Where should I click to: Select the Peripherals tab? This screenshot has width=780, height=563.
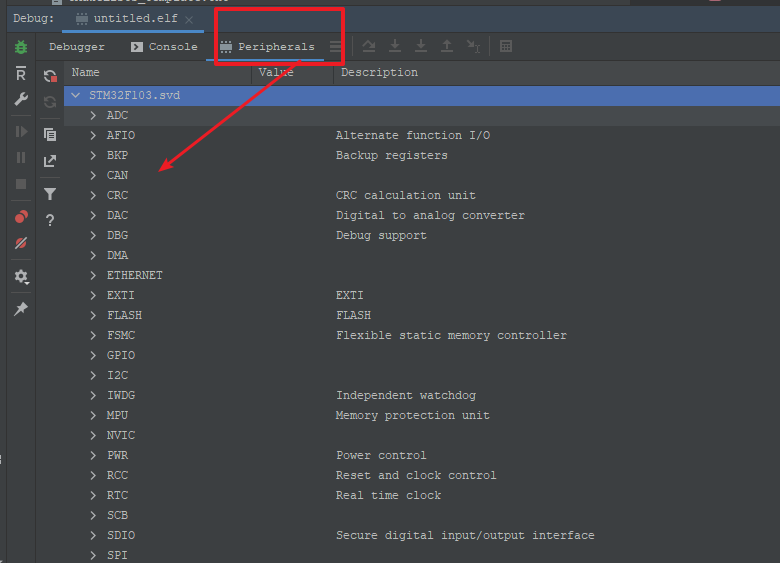pyautogui.click(x=267, y=47)
